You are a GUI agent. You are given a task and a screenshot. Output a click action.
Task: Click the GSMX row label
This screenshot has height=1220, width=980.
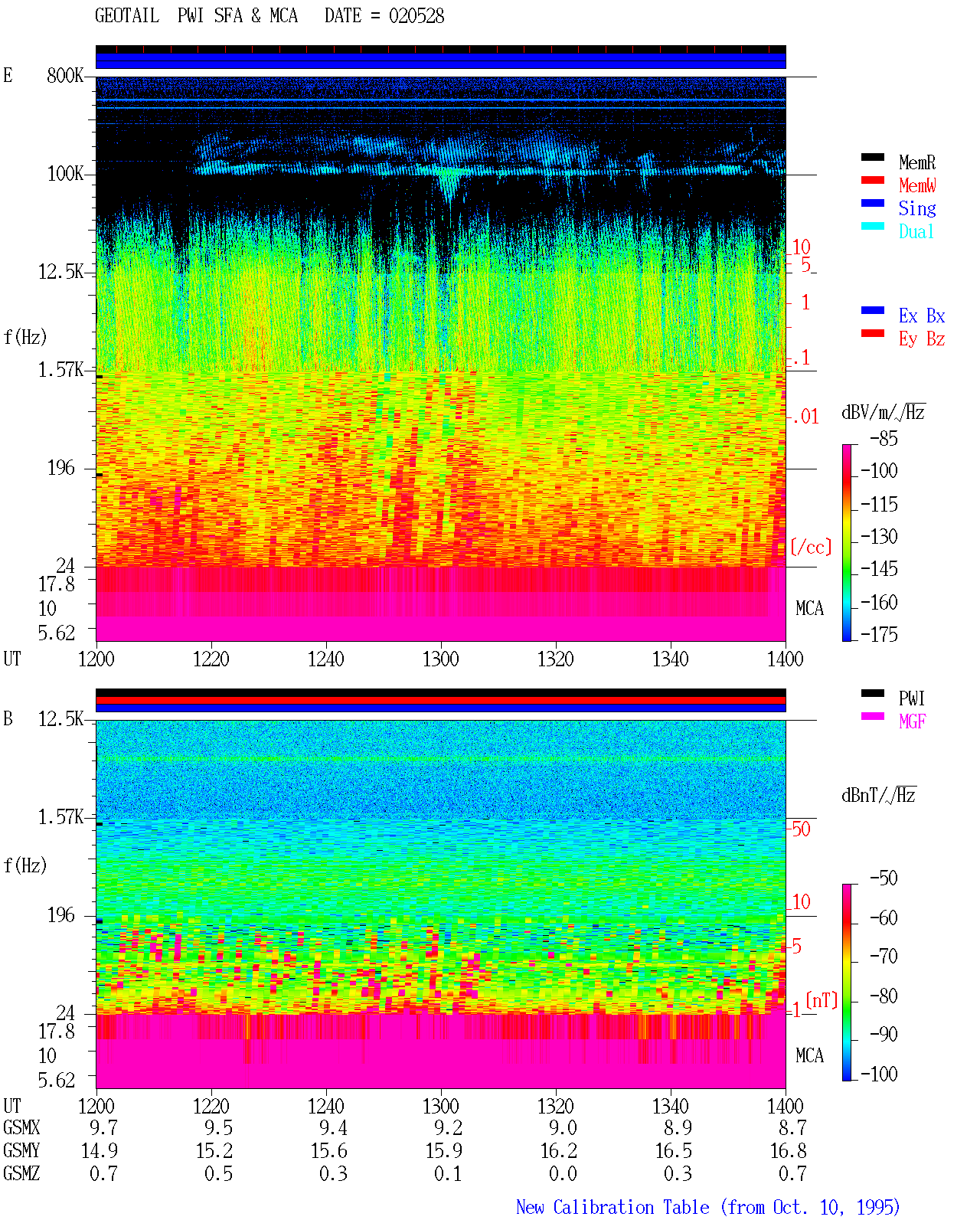point(21,1128)
